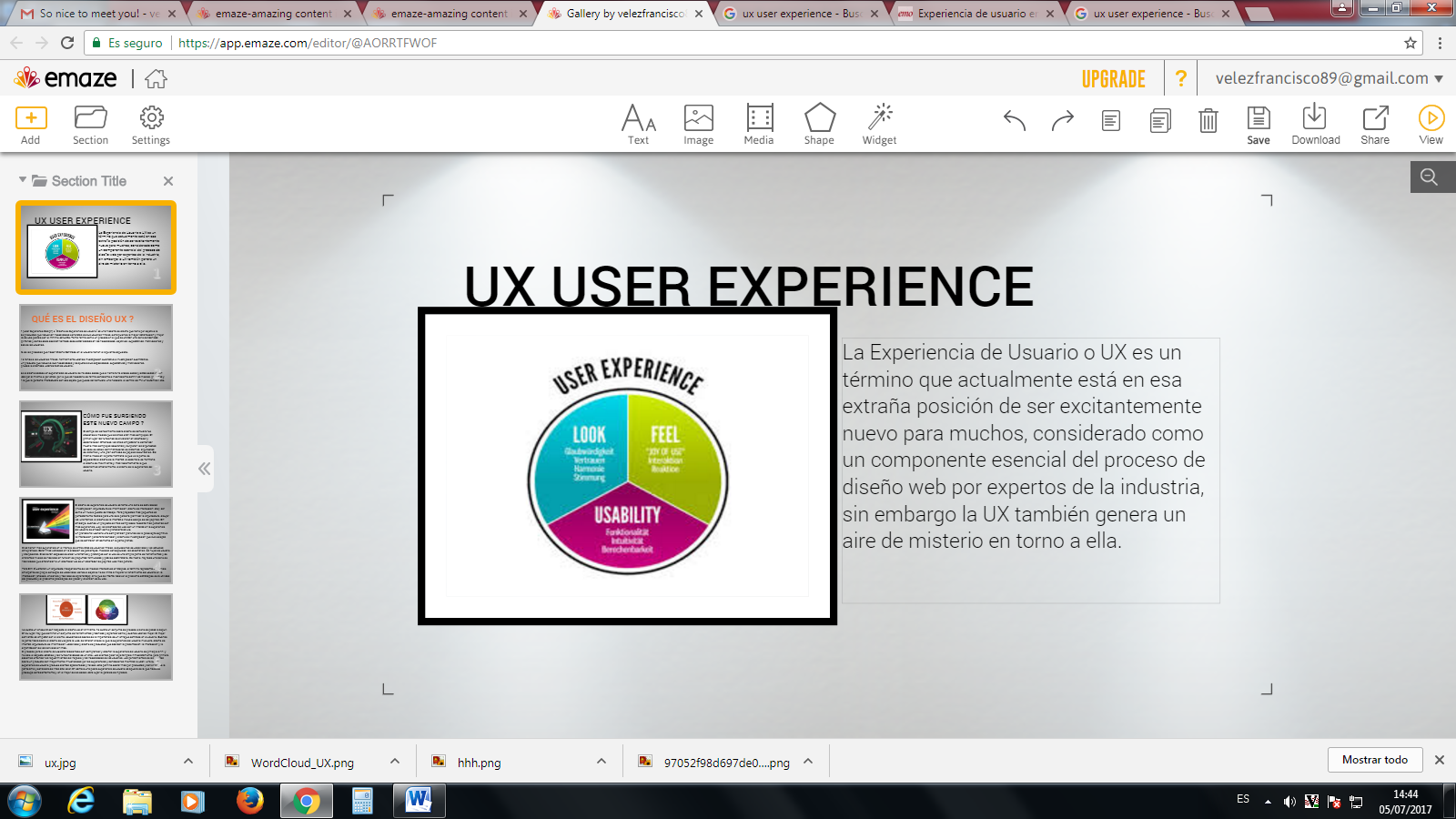Switch to the Experiencia de usuario tab
This screenshot has height=819, width=1456.
click(976, 14)
